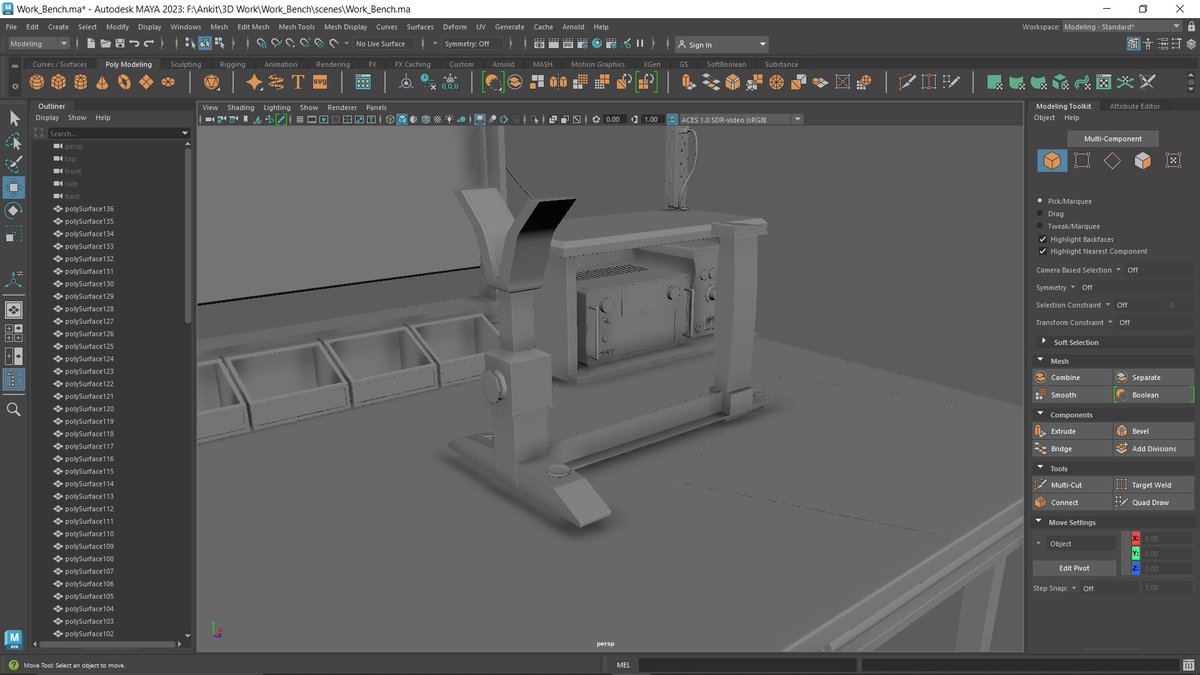Click UV selection mode icon
1200x675 pixels.
tap(1173, 160)
